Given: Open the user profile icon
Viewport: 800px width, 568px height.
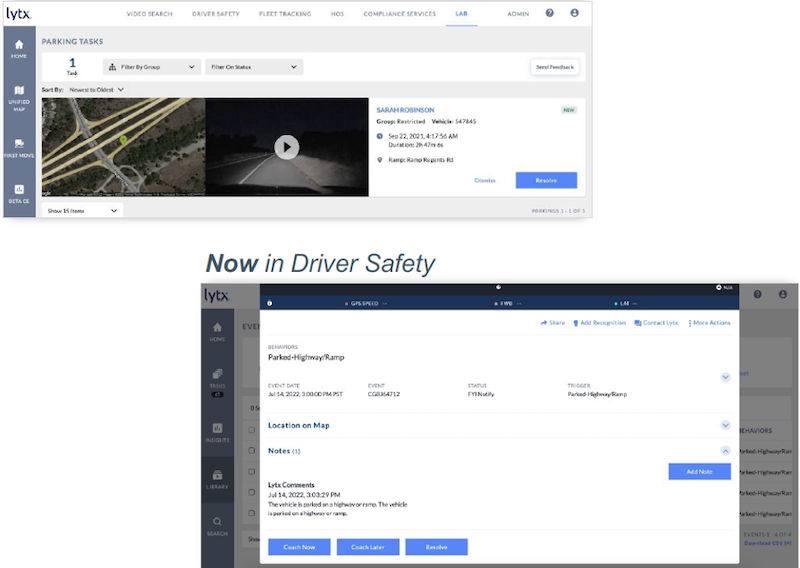Looking at the screenshot, I should point(574,13).
